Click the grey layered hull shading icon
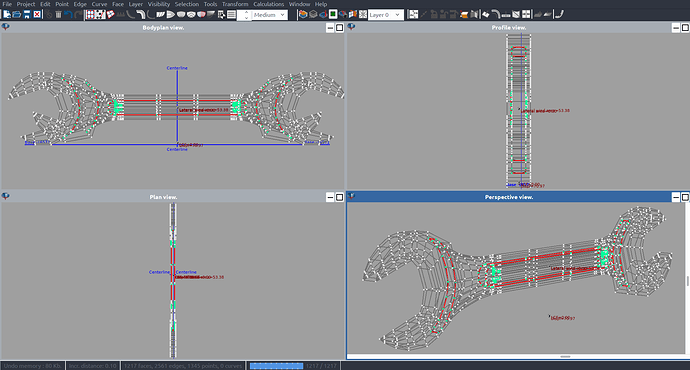690x370 pixels. (312, 15)
